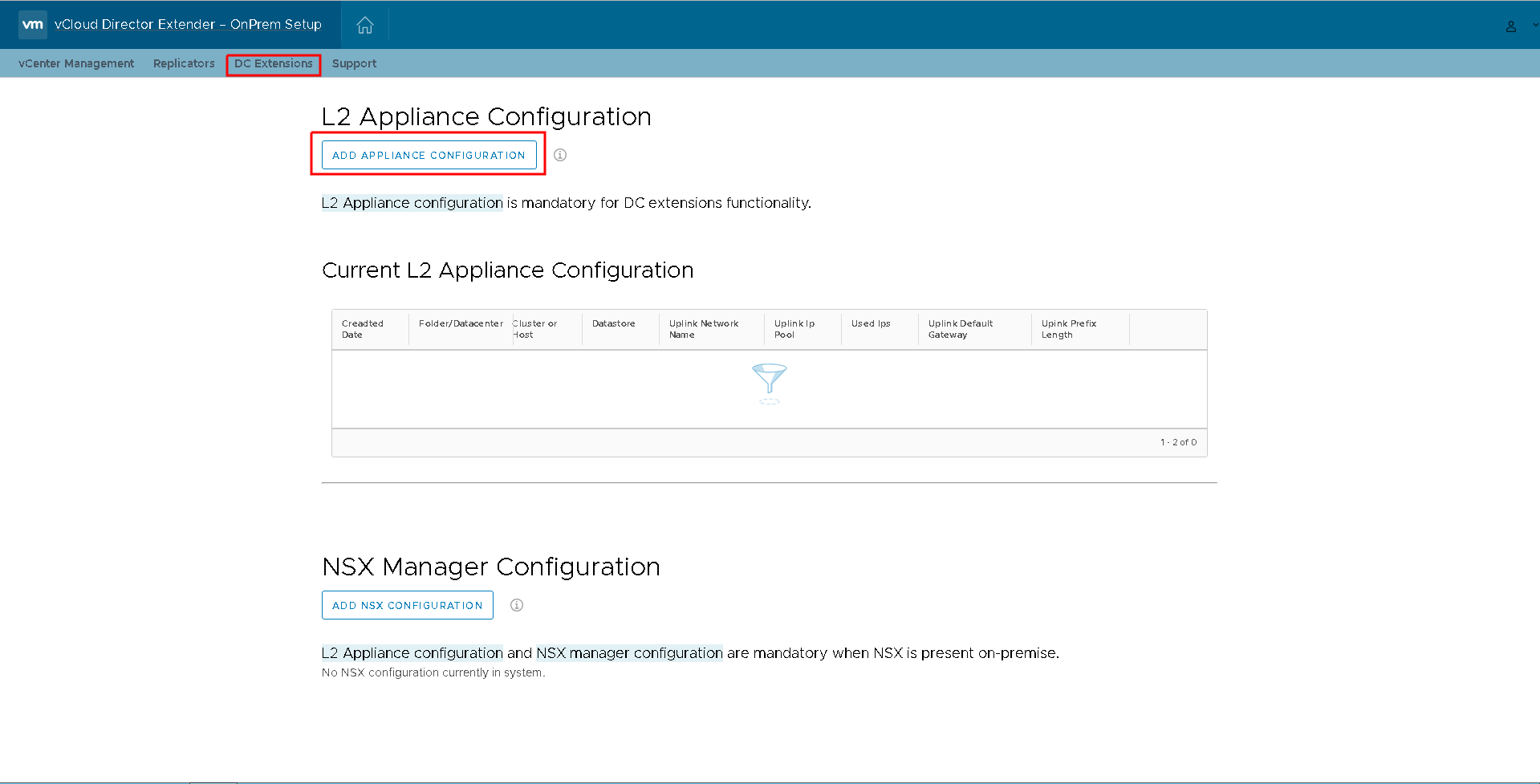Image resolution: width=1540 pixels, height=784 pixels.
Task: Click the VMware vm logo
Action: point(32,24)
